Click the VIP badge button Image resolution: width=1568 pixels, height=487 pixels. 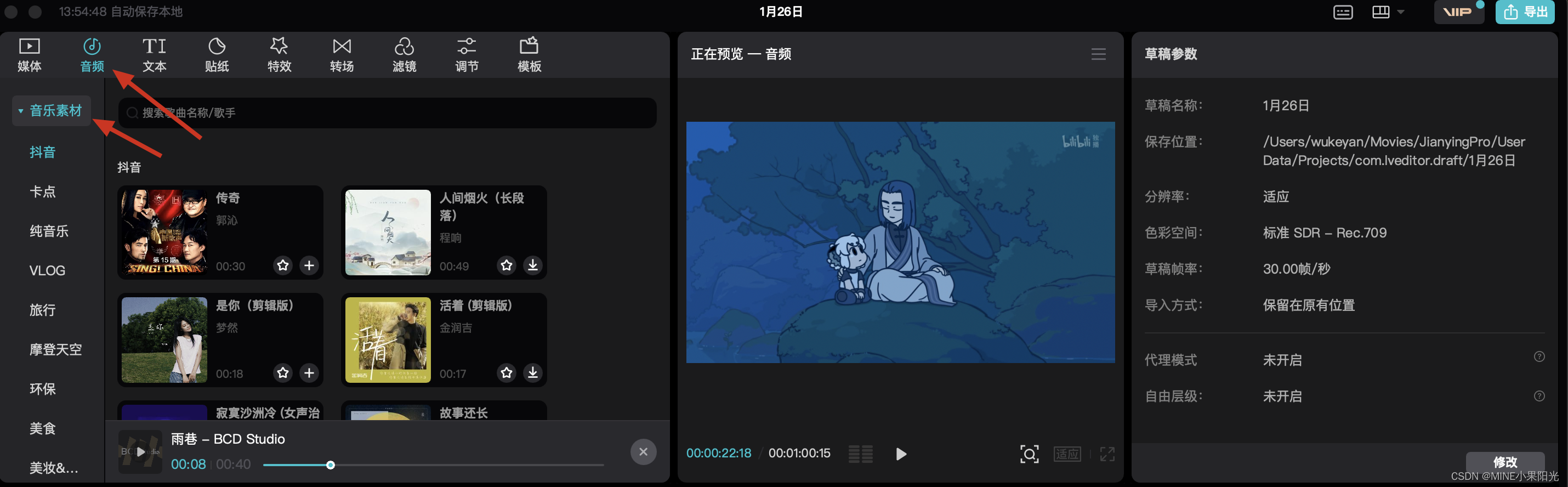[x=1458, y=12]
